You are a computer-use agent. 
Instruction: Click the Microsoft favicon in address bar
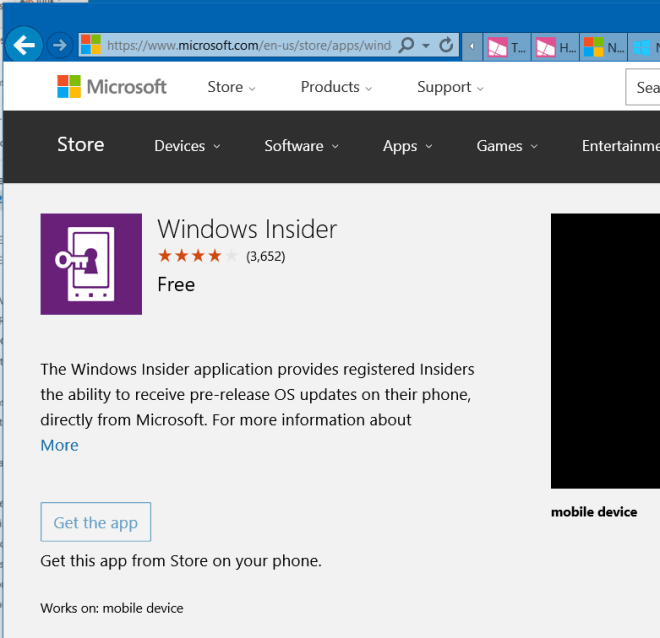tap(90, 45)
